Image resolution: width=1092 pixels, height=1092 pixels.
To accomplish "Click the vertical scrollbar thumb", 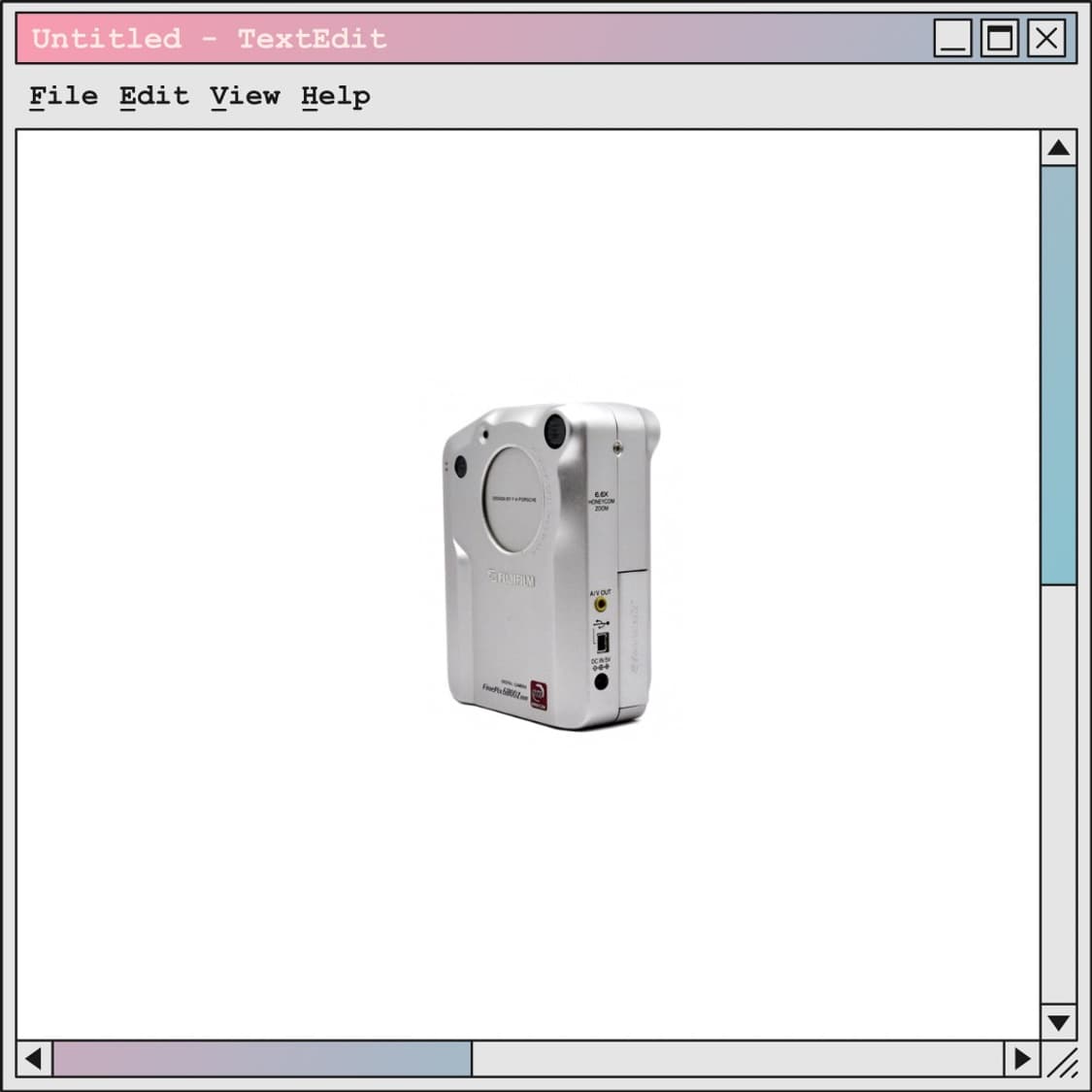I will click(1058, 375).
